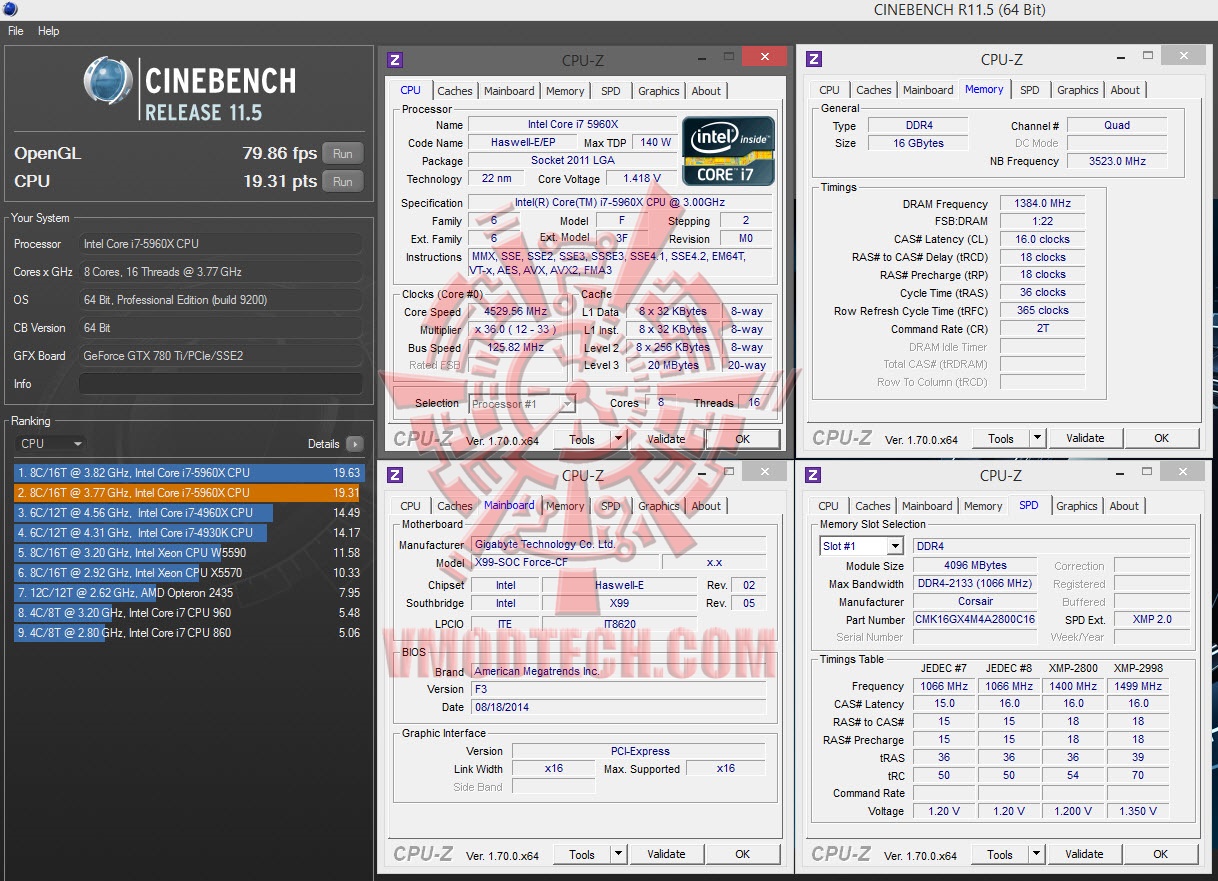The height and width of the screenshot is (881, 1218).
Task: Click Validate in Mainboard window
Action: point(666,854)
